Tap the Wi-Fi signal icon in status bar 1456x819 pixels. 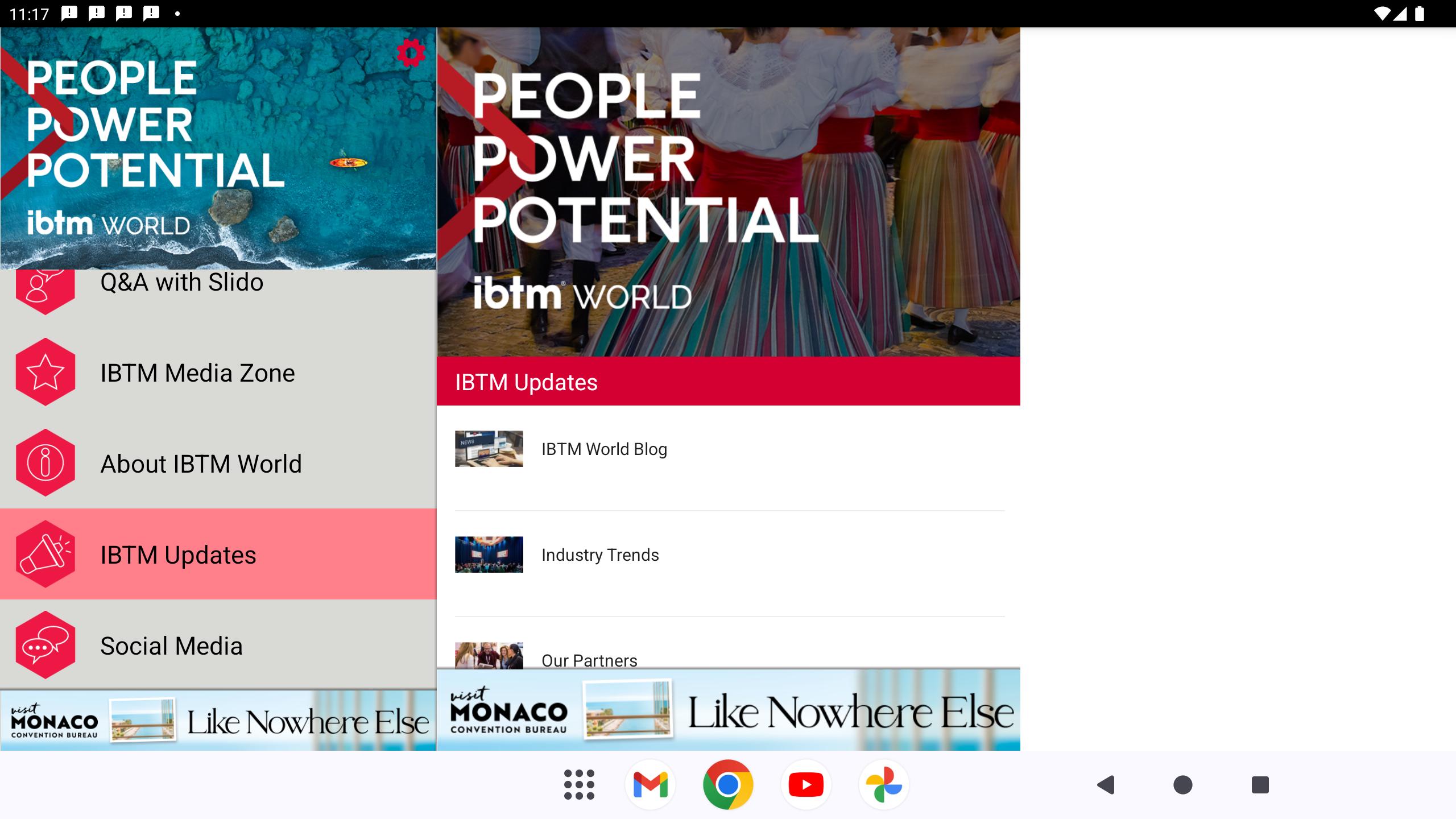1381,14
